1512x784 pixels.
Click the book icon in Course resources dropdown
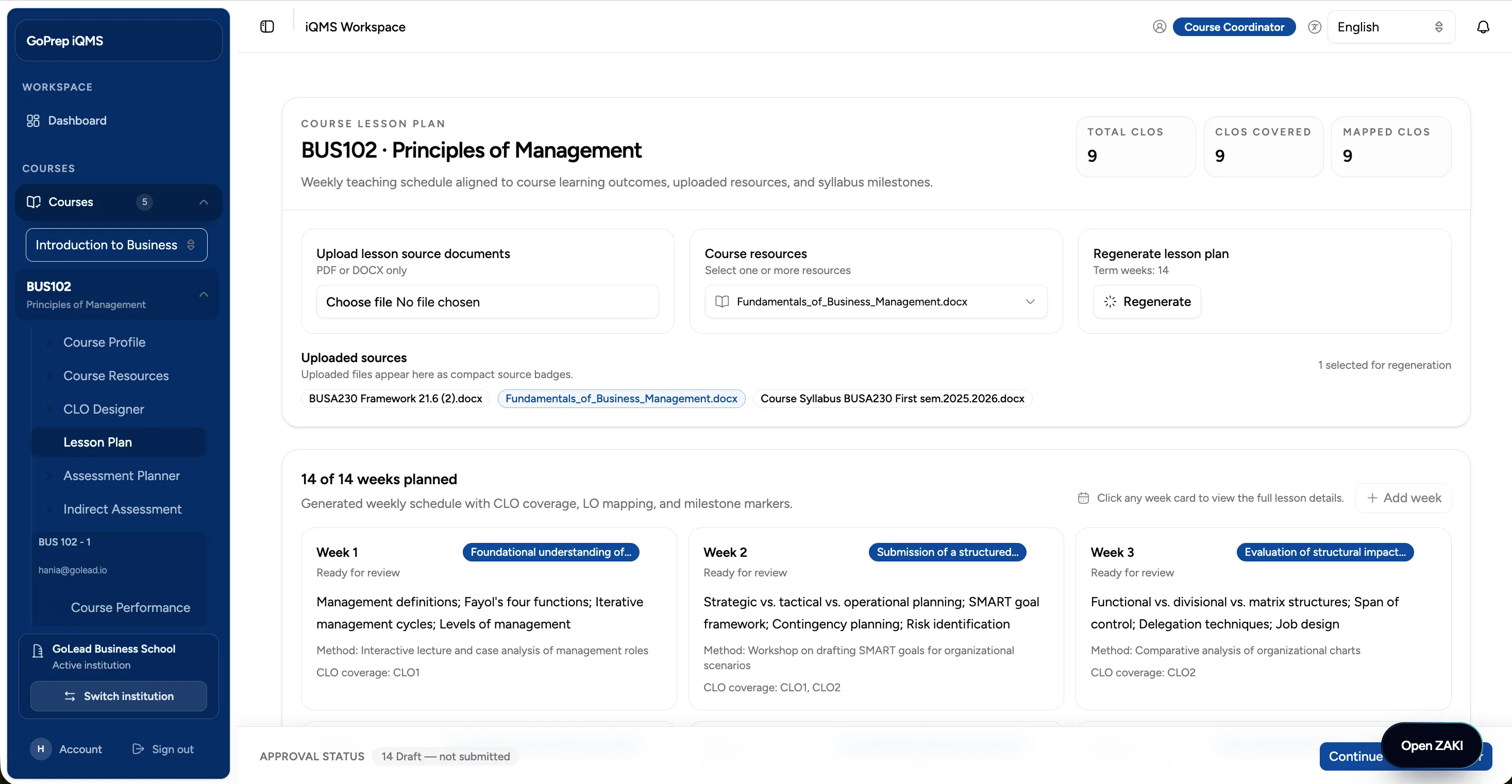tap(722, 302)
